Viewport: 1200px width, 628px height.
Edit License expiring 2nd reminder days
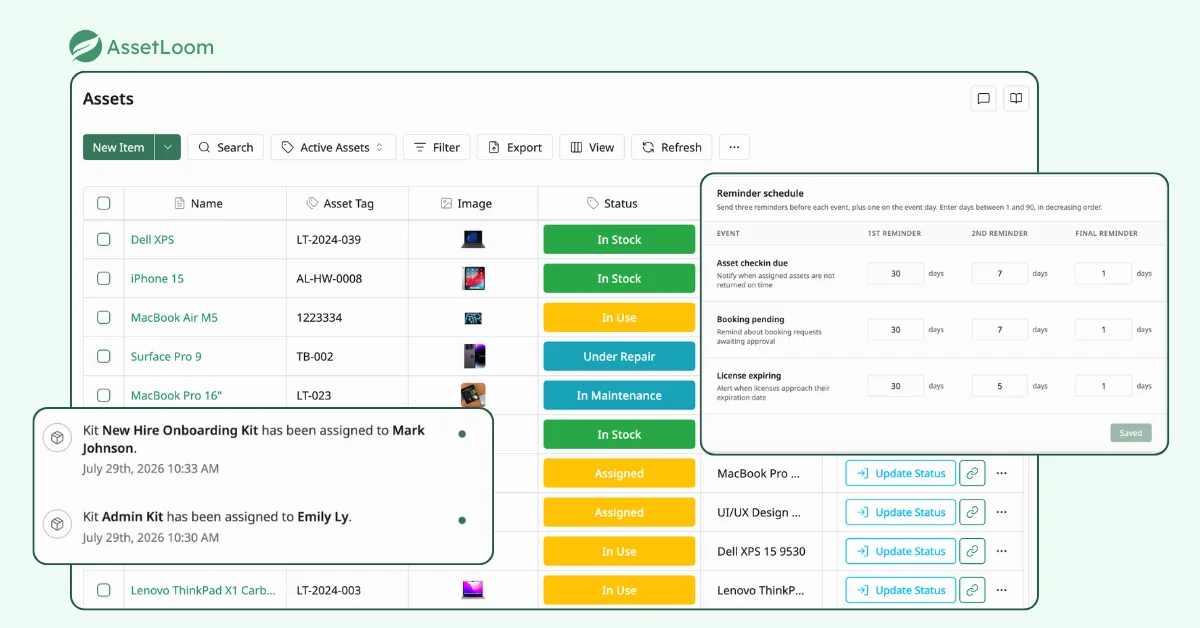pos(1000,386)
